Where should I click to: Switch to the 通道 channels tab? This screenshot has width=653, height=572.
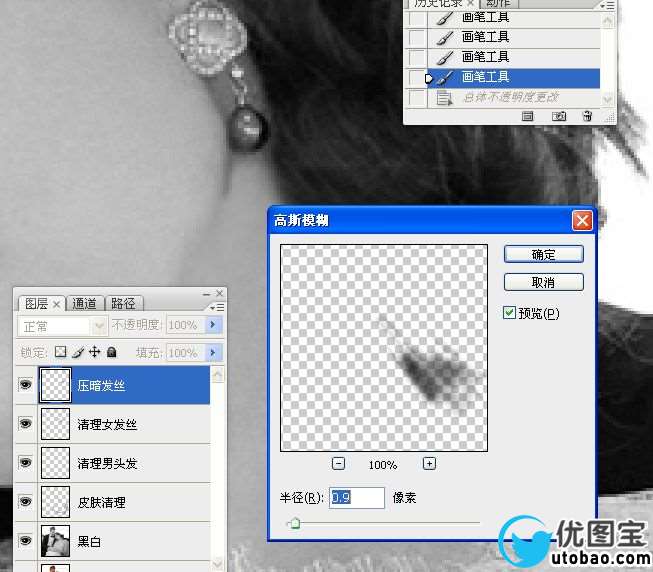[84, 303]
